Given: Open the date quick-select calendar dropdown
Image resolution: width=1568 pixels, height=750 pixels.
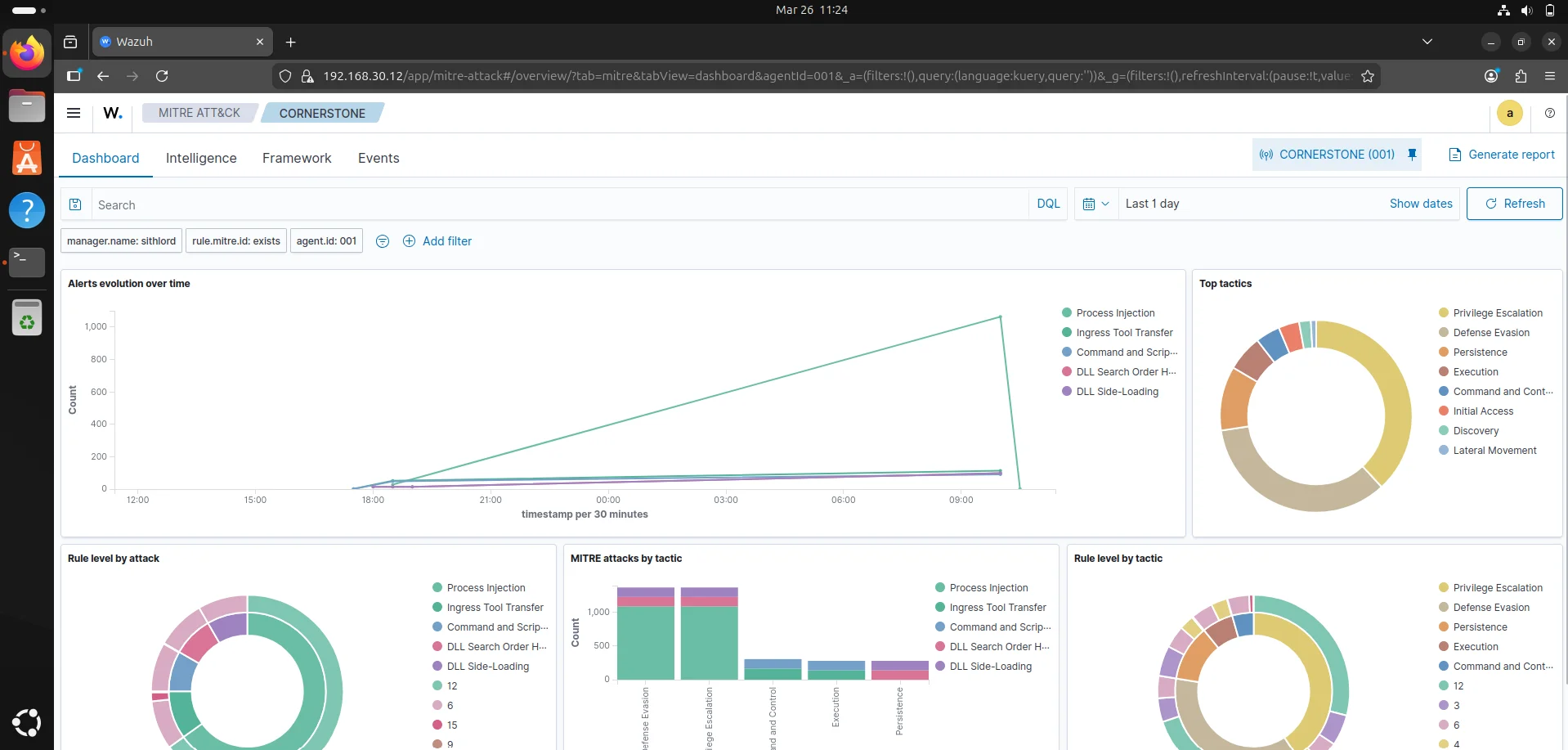Looking at the screenshot, I should pyautogui.click(x=1095, y=204).
